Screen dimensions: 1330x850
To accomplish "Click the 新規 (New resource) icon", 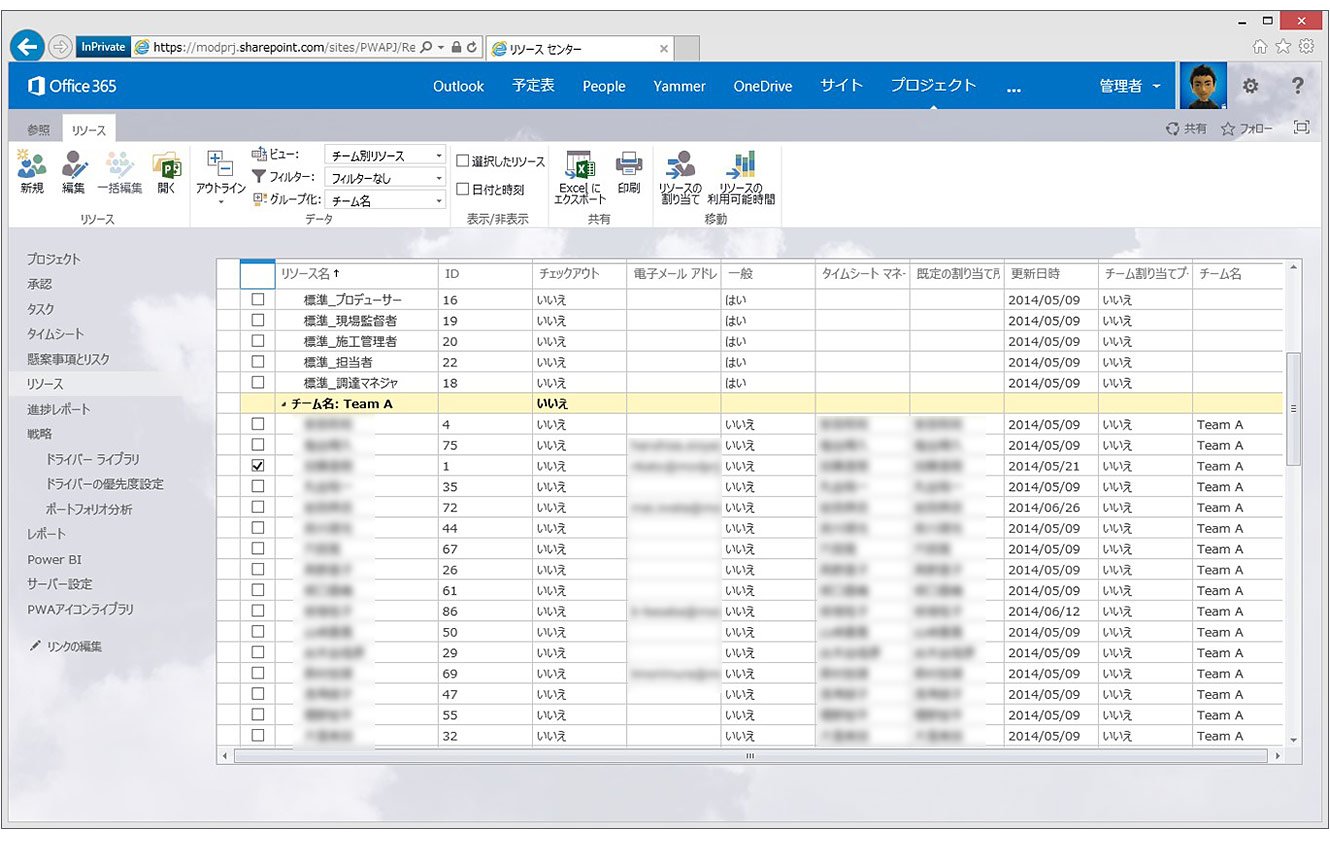I will point(32,165).
